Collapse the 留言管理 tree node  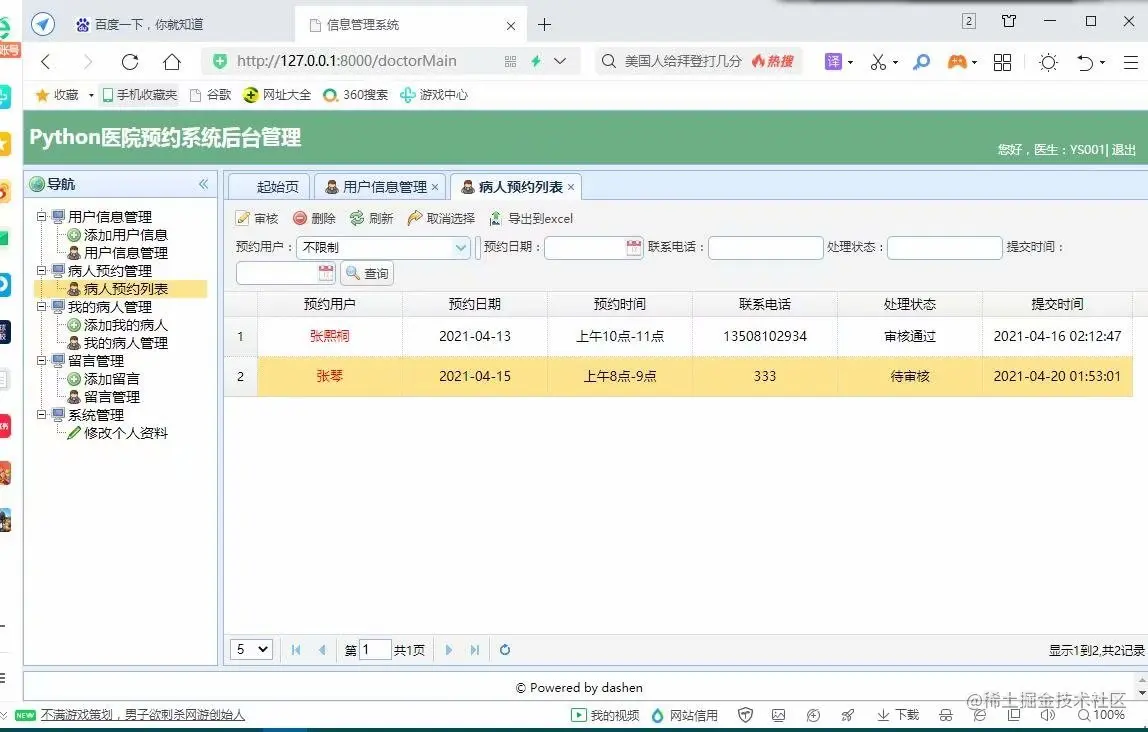pyautogui.click(x=42, y=360)
